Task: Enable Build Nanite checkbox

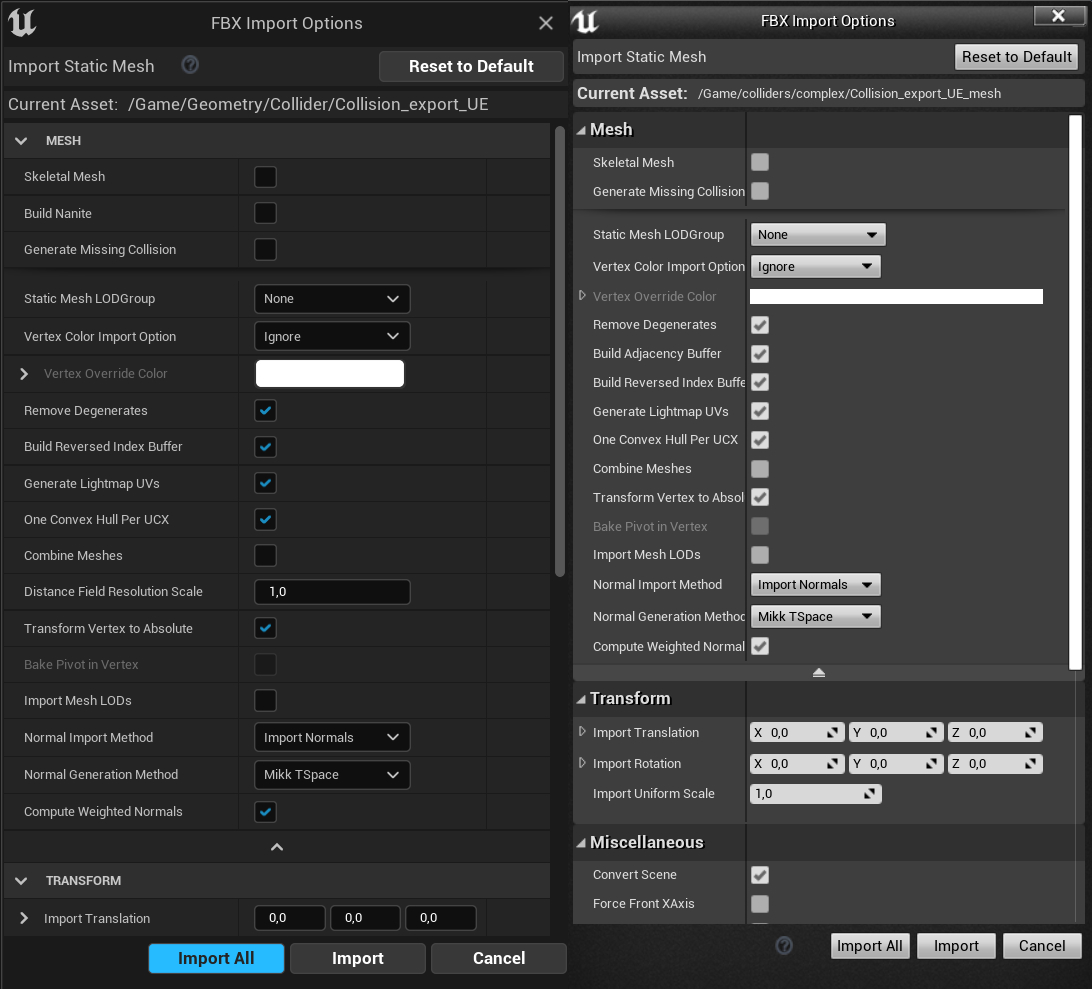Action: pyautogui.click(x=265, y=213)
